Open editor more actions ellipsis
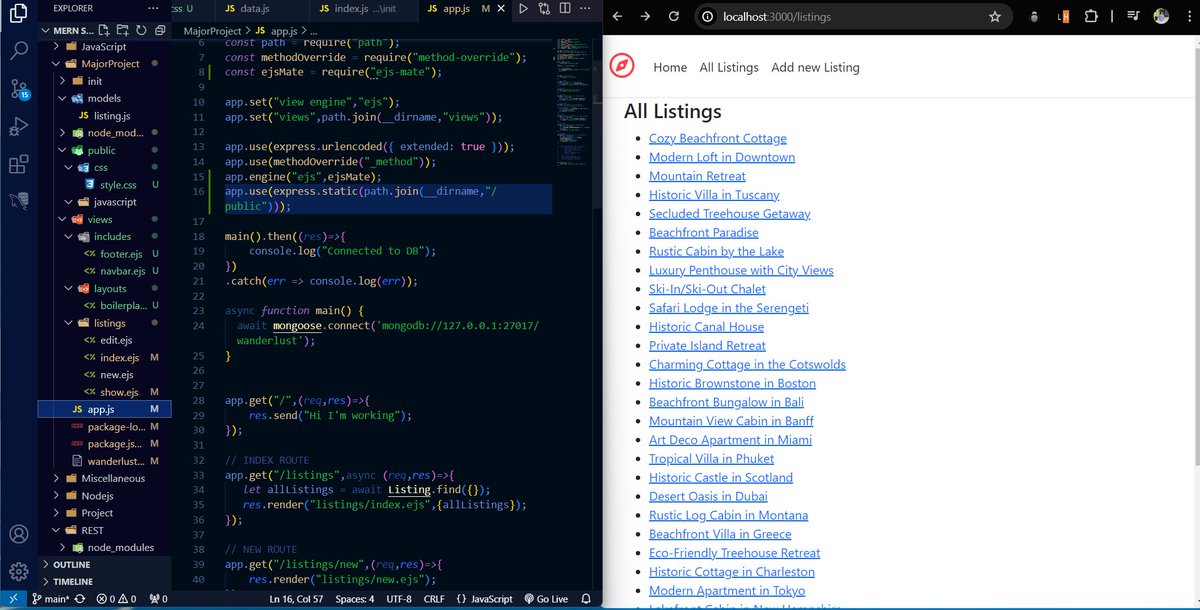 coord(586,8)
